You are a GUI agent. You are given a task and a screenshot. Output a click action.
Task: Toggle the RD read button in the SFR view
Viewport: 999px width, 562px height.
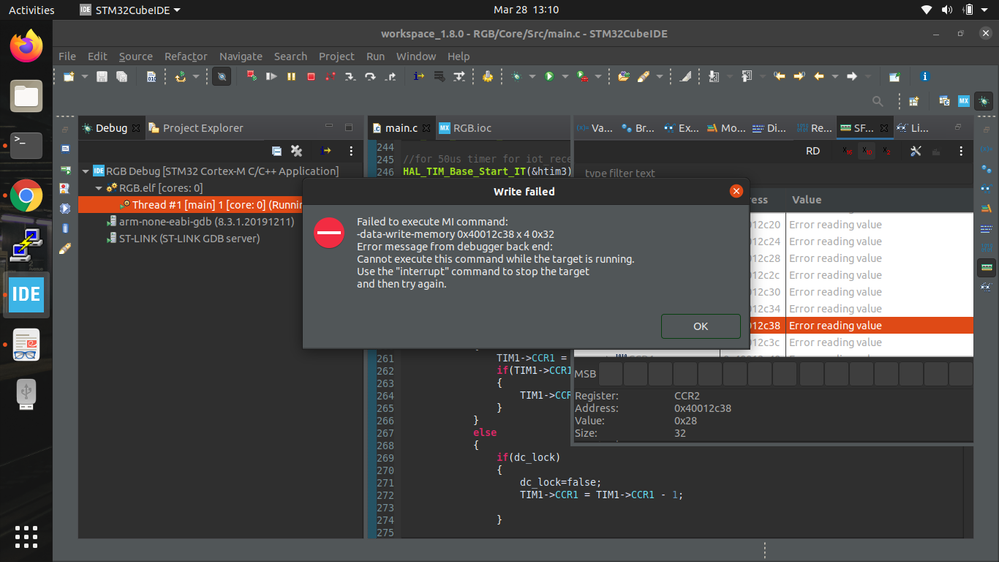tap(813, 151)
